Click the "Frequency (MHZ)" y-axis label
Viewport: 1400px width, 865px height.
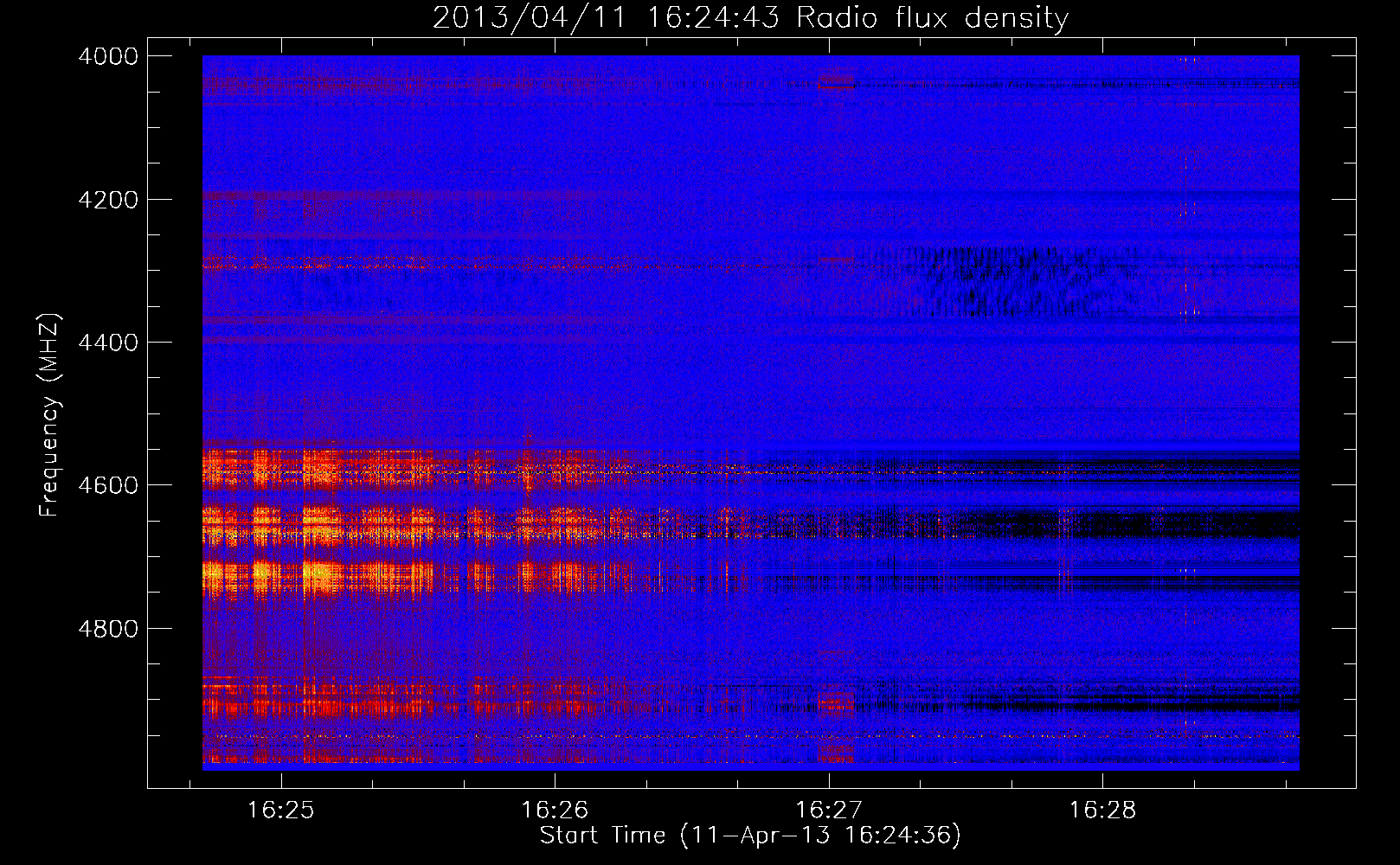tap(50, 415)
